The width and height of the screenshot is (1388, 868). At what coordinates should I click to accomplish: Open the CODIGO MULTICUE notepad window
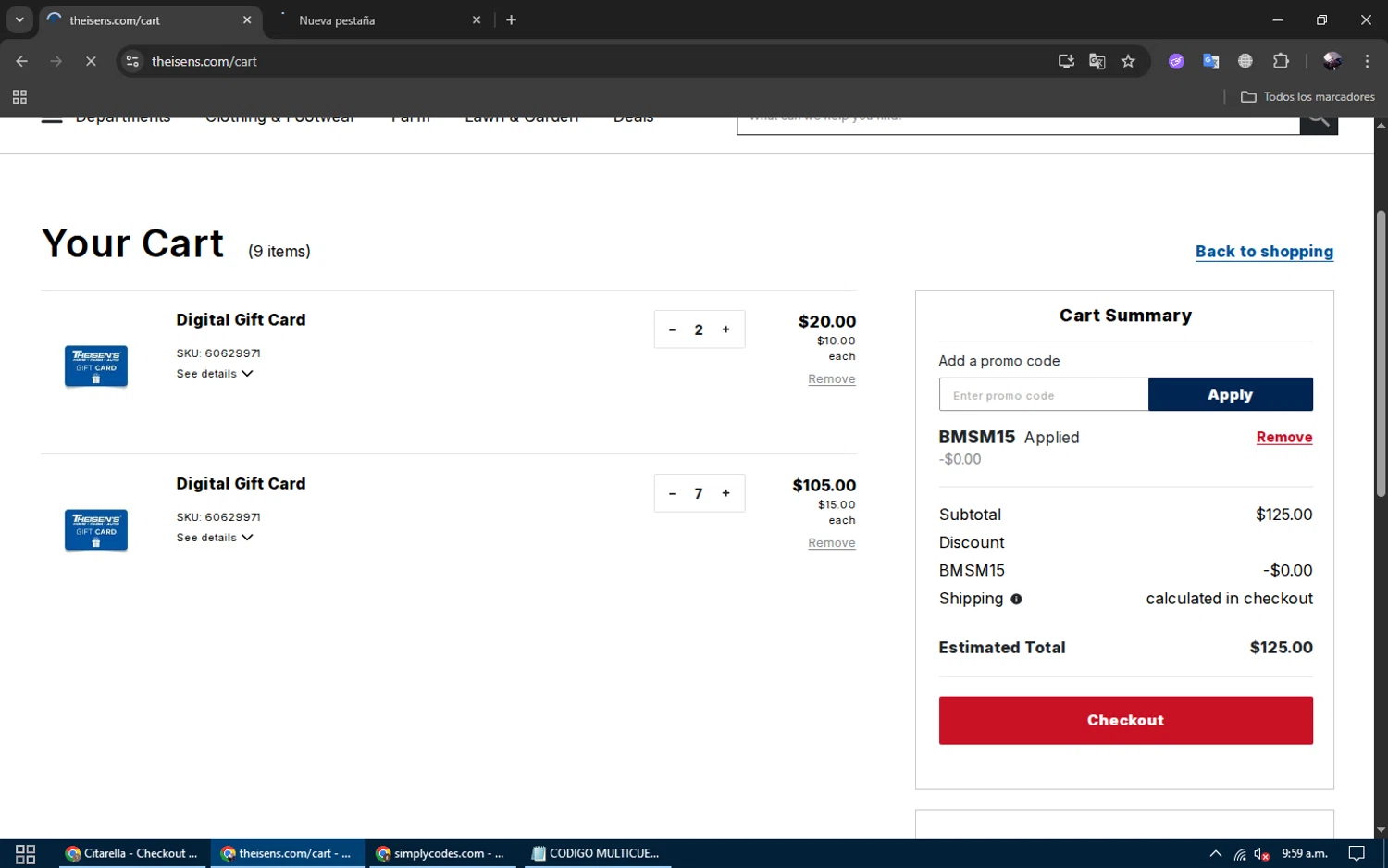597,853
